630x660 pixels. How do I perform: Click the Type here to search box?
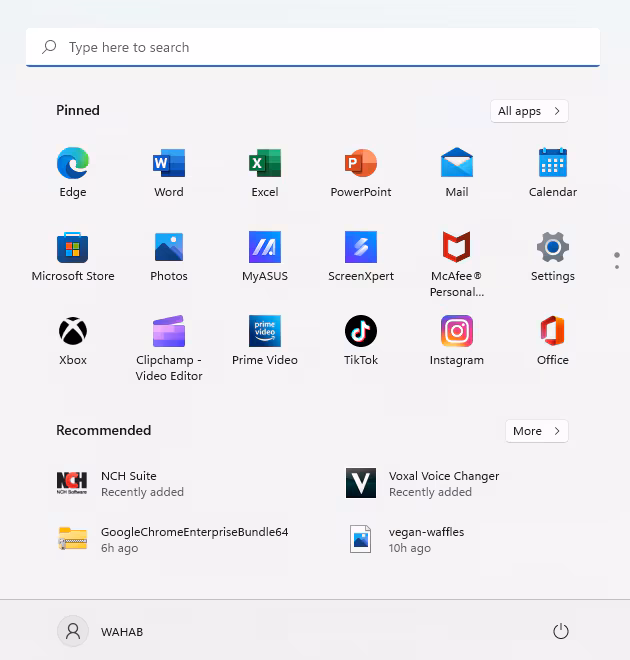click(313, 47)
